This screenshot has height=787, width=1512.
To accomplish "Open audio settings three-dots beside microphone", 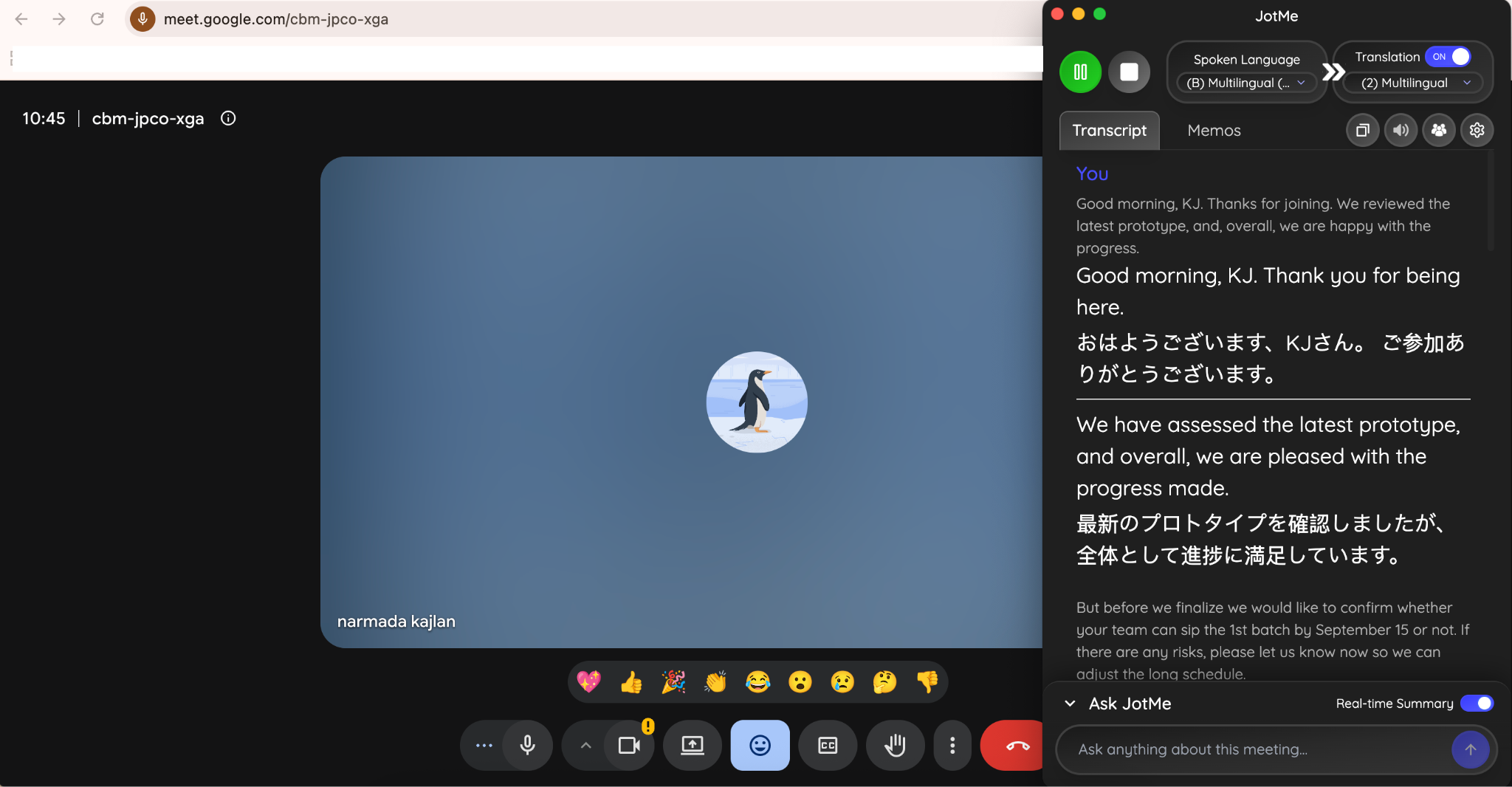I will point(484,746).
